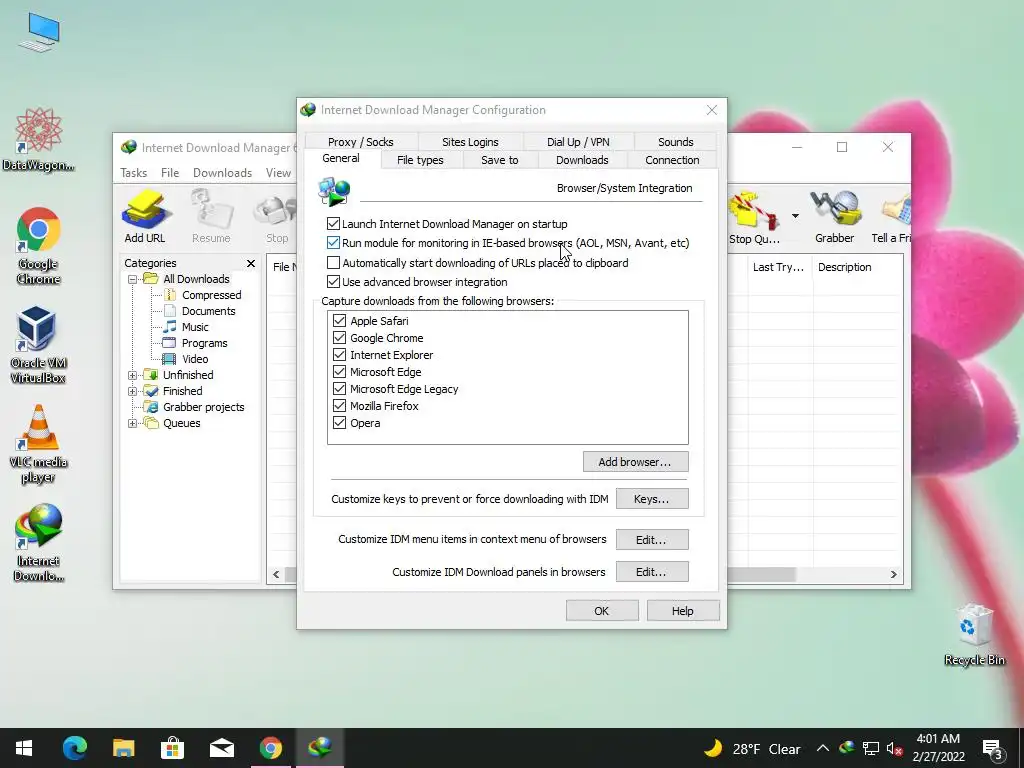Uncheck Apple Safari browser
Screen dimensions: 1024x768
click(339, 321)
